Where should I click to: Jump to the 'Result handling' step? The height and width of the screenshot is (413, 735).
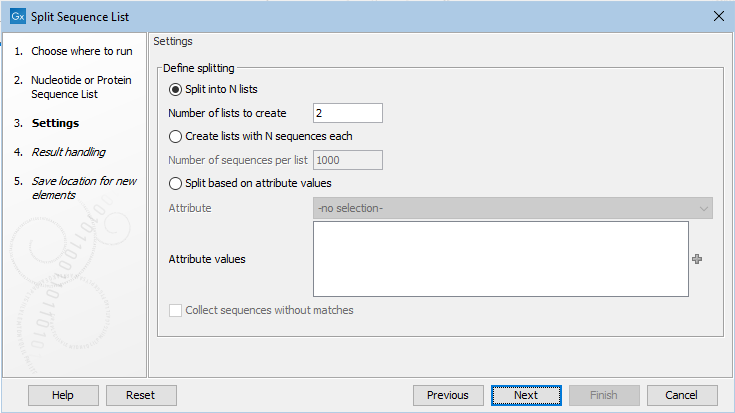tap(68, 152)
